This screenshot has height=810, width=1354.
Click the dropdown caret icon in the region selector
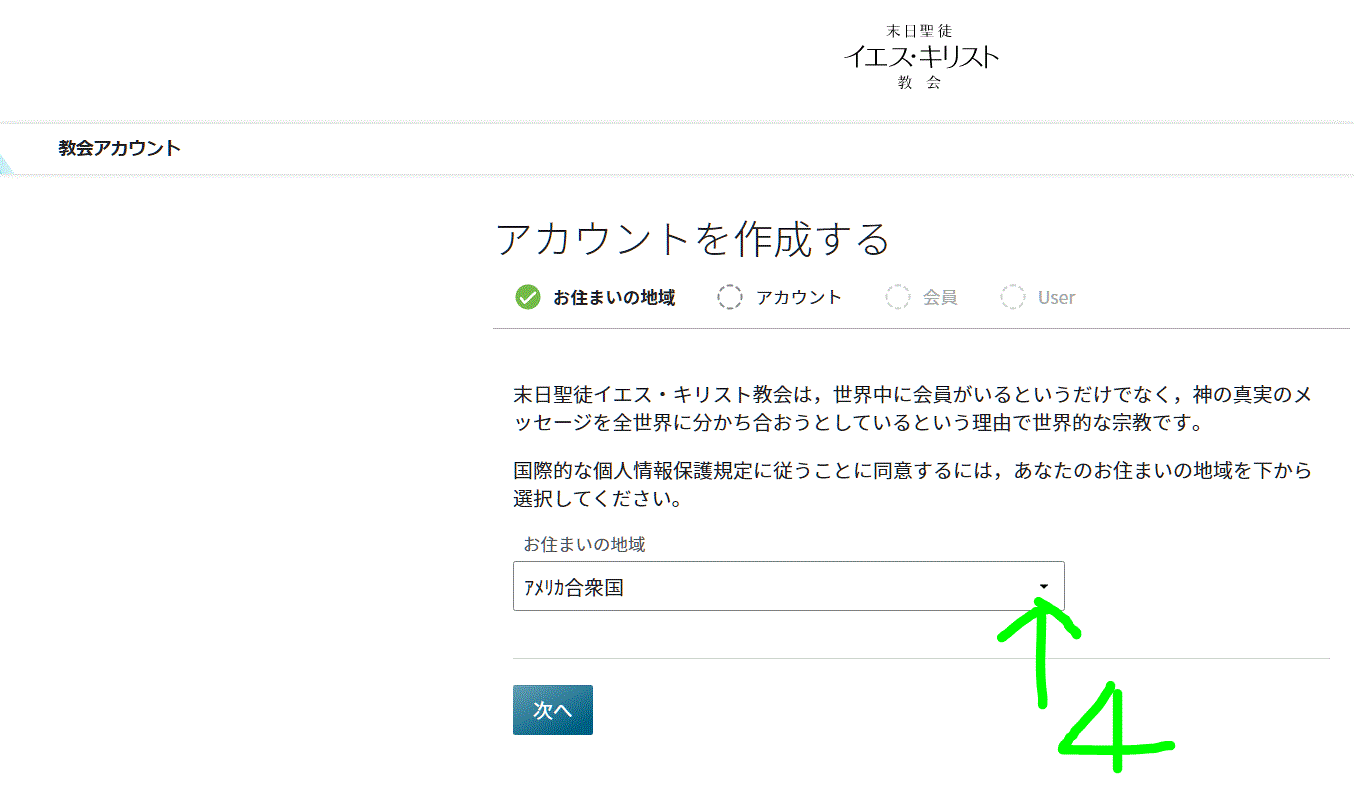1044,587
